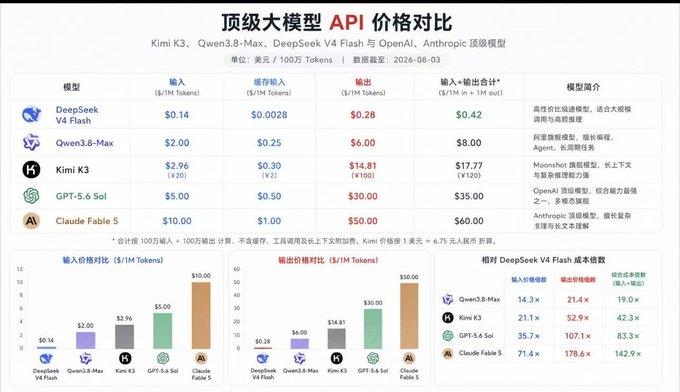680x392 pixels.
Task: Click the GPT-5.6 Sol bar in the input price chart
Action: pos(163,331)
